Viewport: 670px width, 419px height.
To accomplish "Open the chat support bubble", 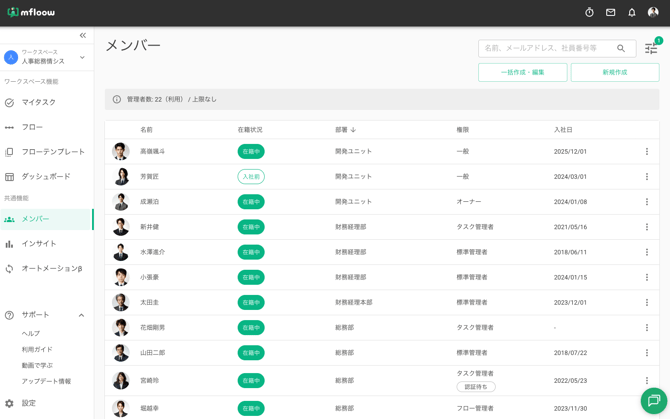I will click(x=654, y=401).
